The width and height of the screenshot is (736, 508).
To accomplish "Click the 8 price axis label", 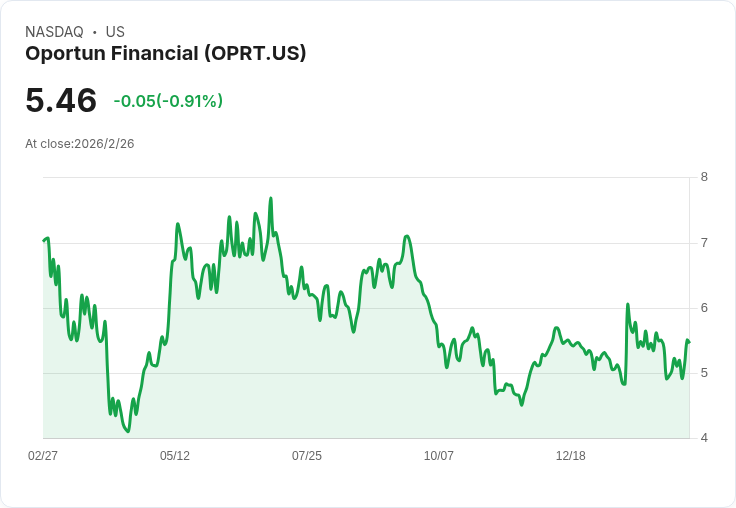I will (x=704, y=177).
